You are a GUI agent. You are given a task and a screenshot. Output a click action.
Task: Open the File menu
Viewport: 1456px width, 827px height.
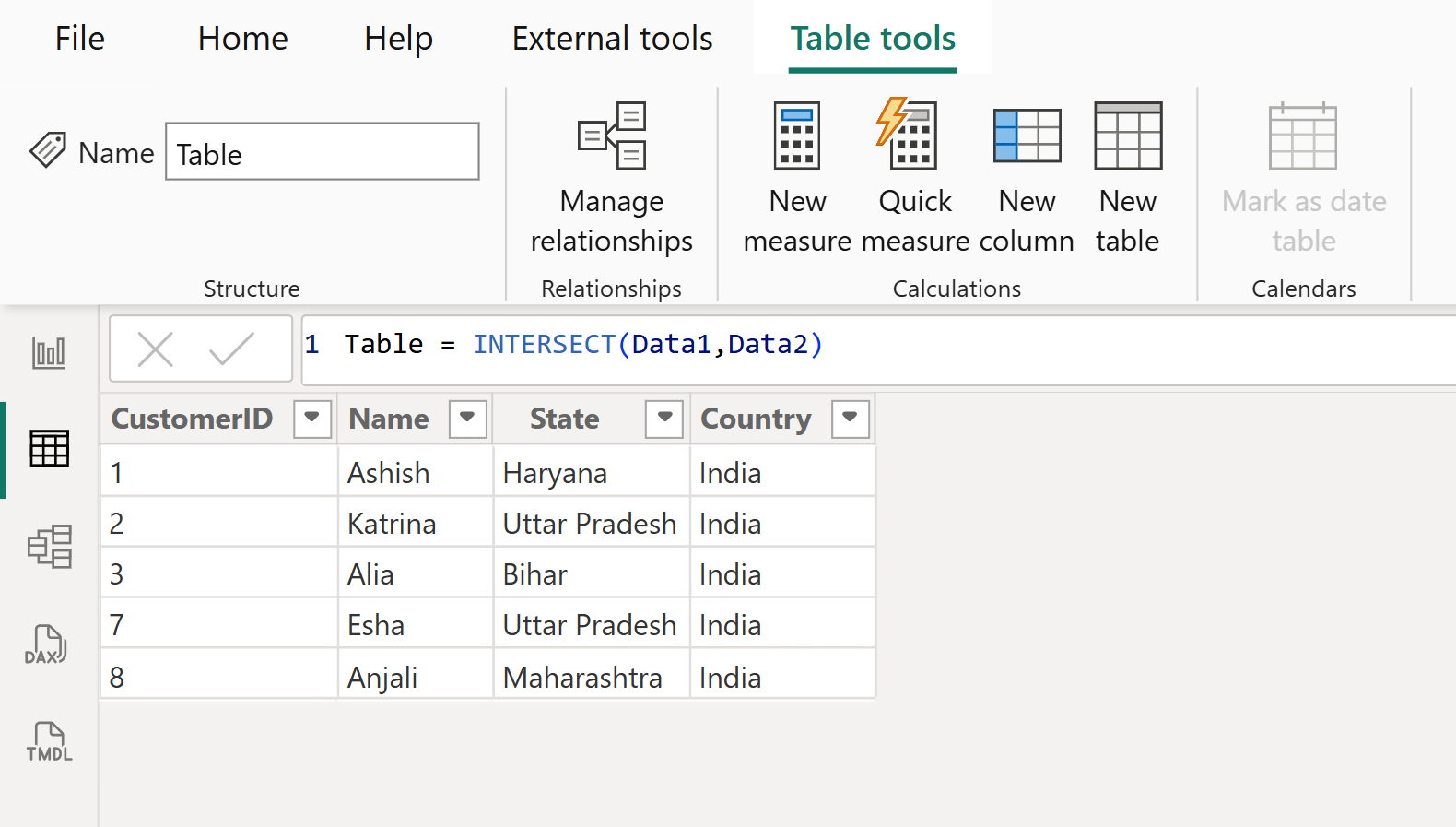80,39
